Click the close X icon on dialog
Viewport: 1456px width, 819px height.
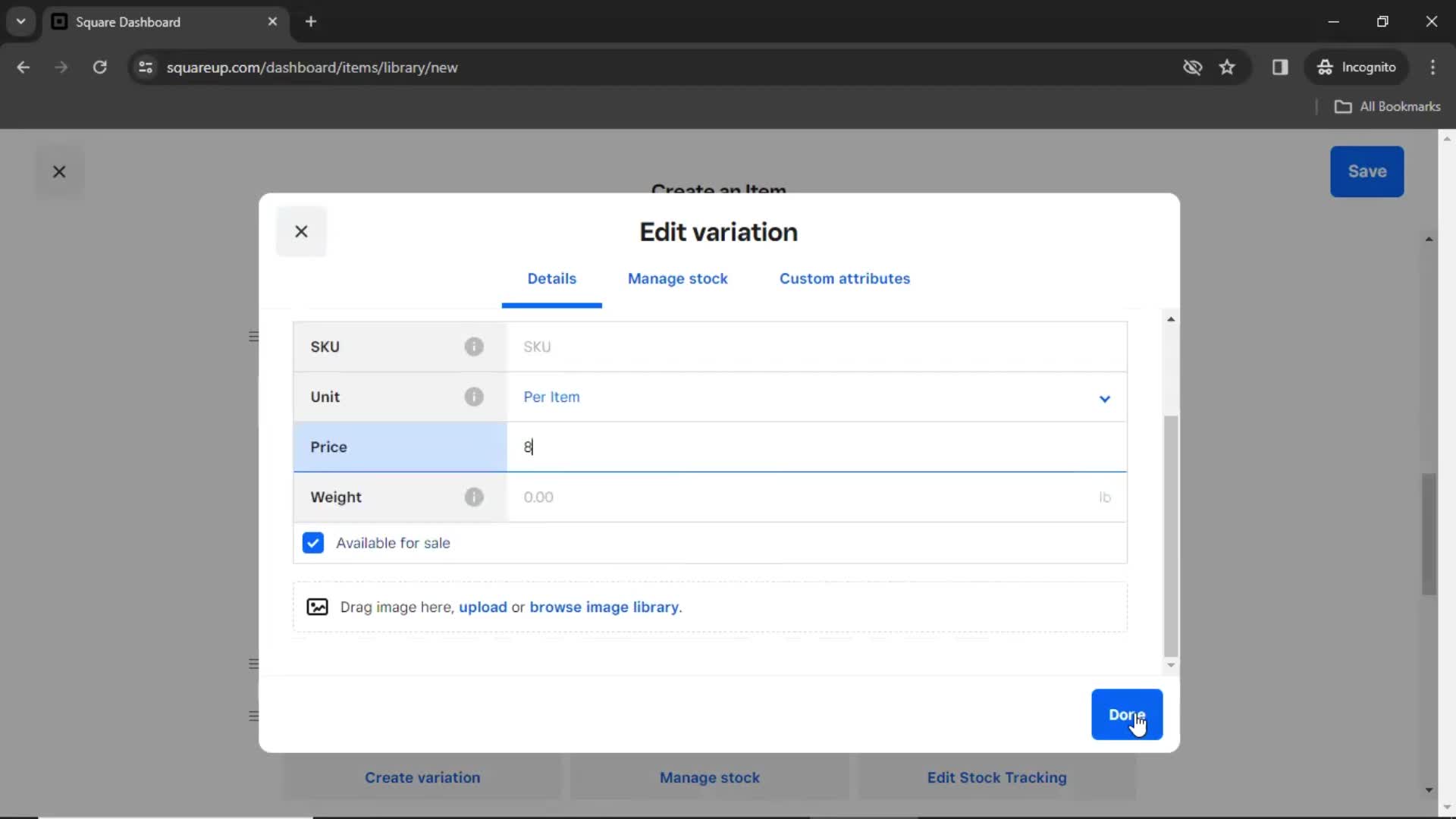pos(301,231)
